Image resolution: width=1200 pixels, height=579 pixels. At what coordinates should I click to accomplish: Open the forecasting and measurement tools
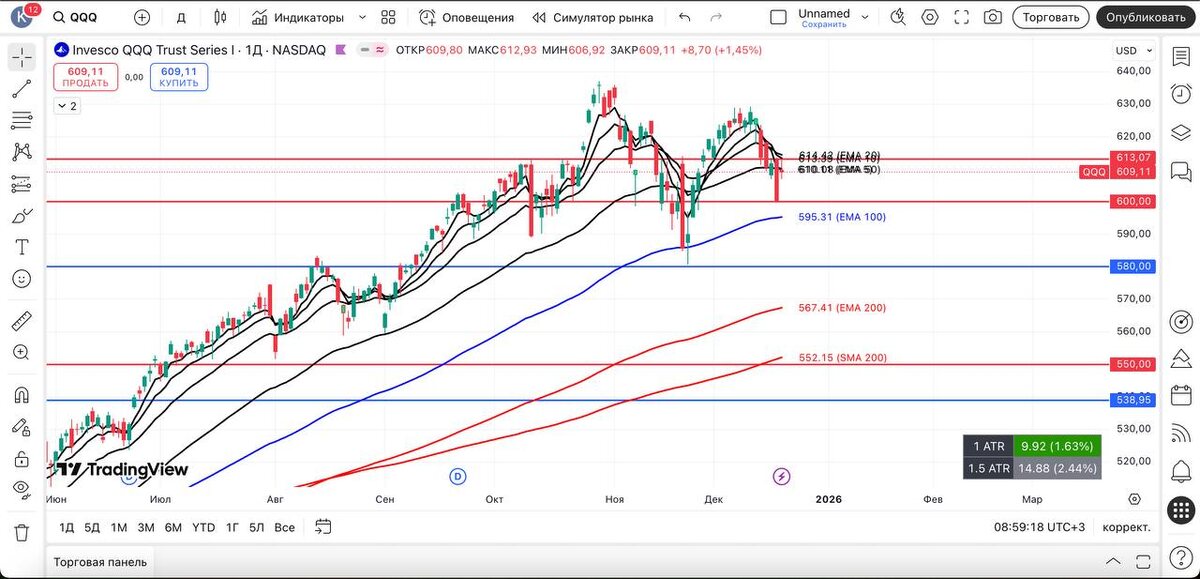point(21,184)
